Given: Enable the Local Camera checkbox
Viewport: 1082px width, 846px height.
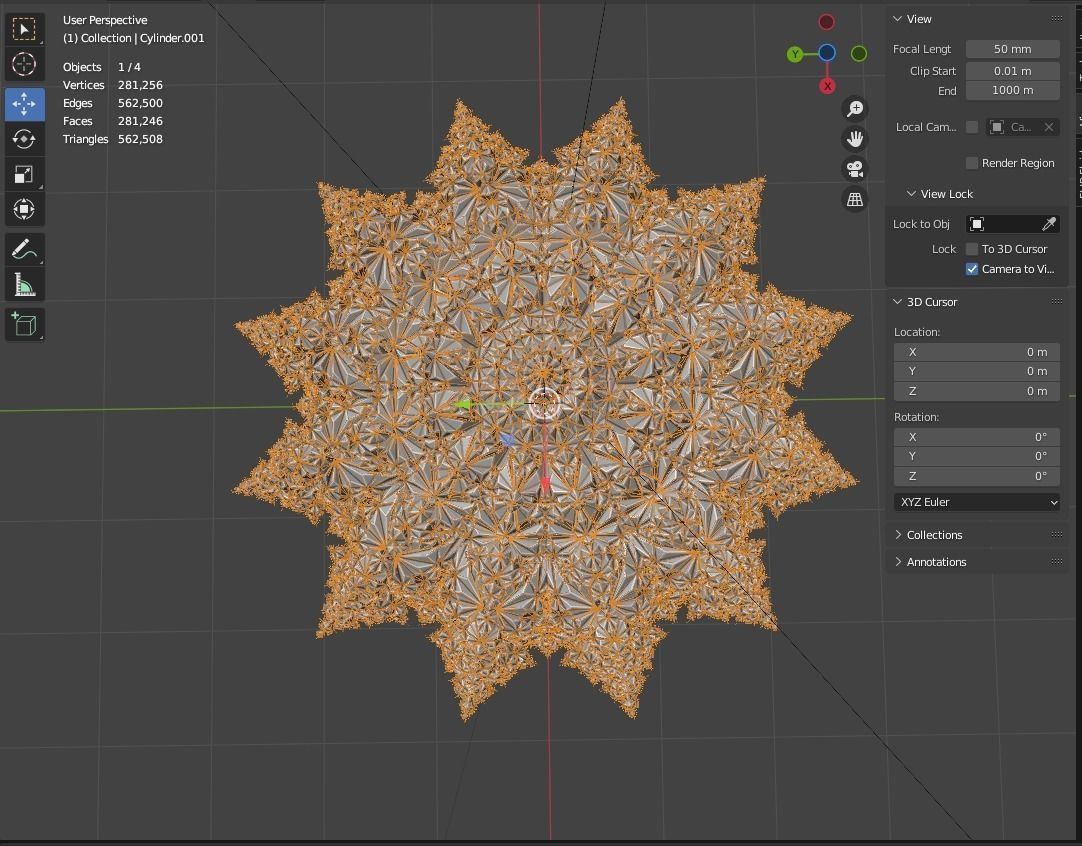Looking at the screenshot, I should [x=972, y=127].
